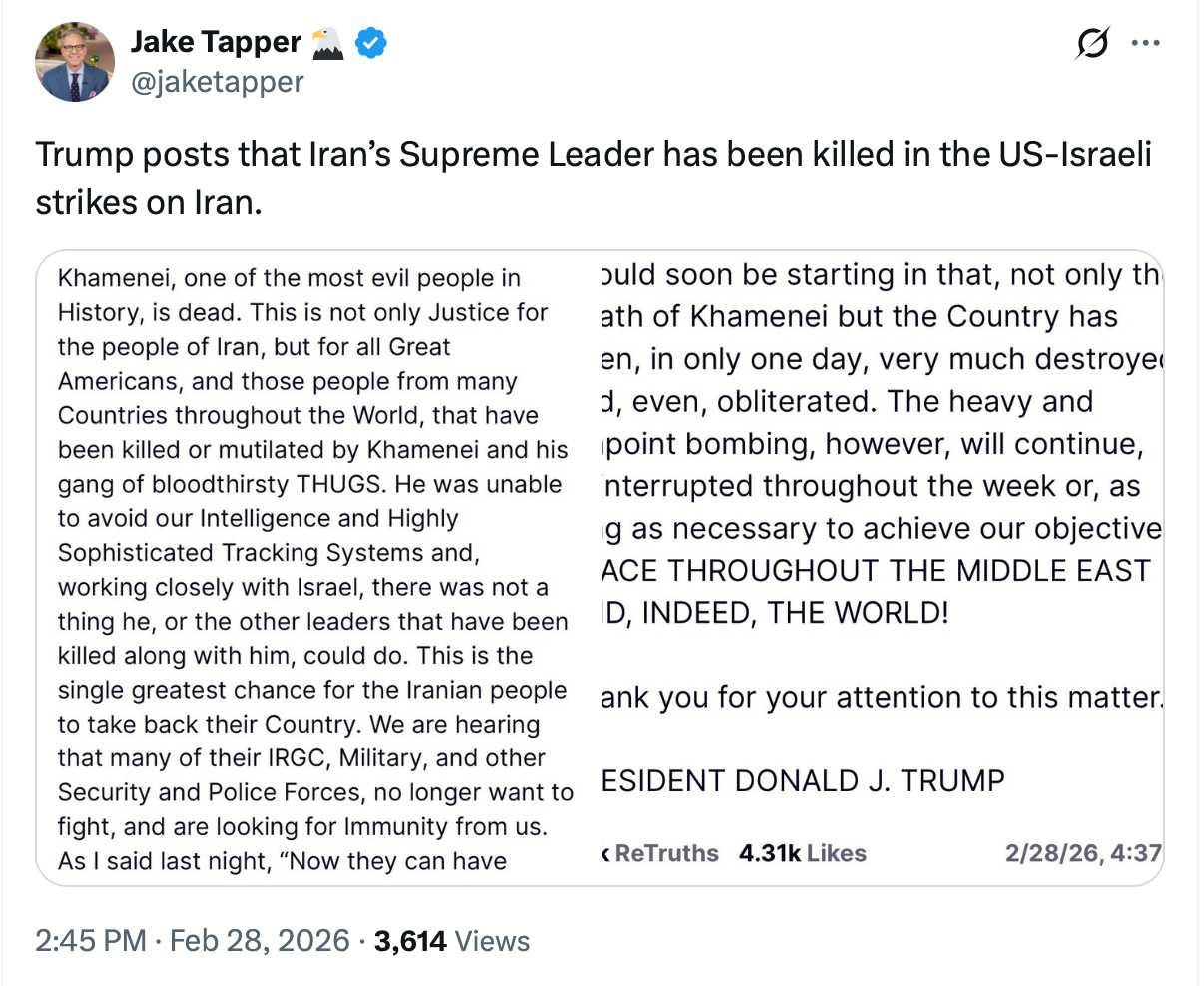Click the 4.31k Likes count

803,853
